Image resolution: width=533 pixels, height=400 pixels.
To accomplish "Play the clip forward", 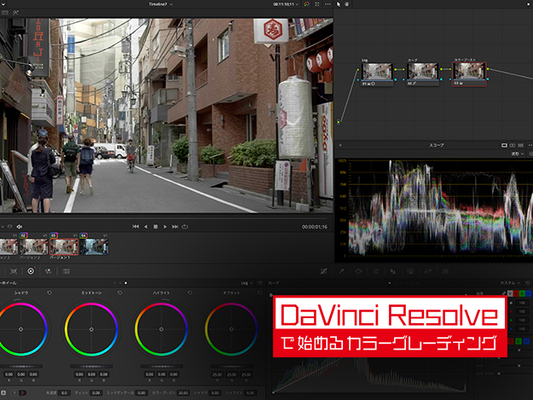I will point(165,227).
